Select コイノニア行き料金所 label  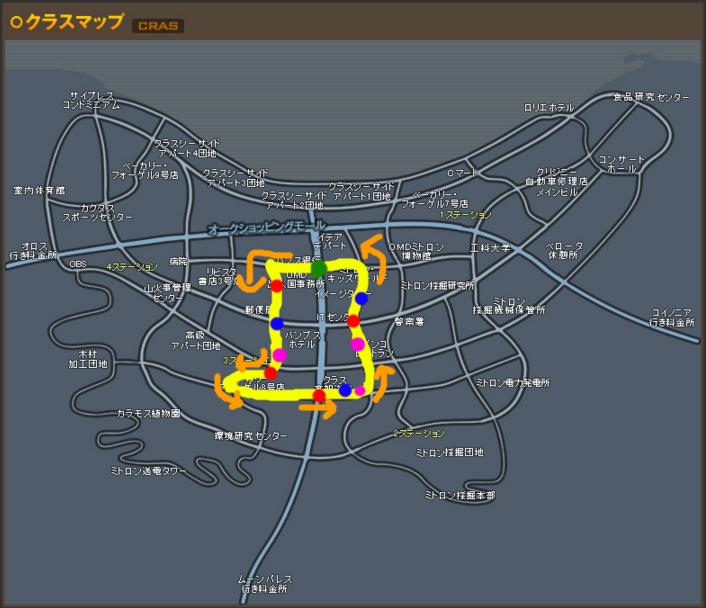pos(672,317)
